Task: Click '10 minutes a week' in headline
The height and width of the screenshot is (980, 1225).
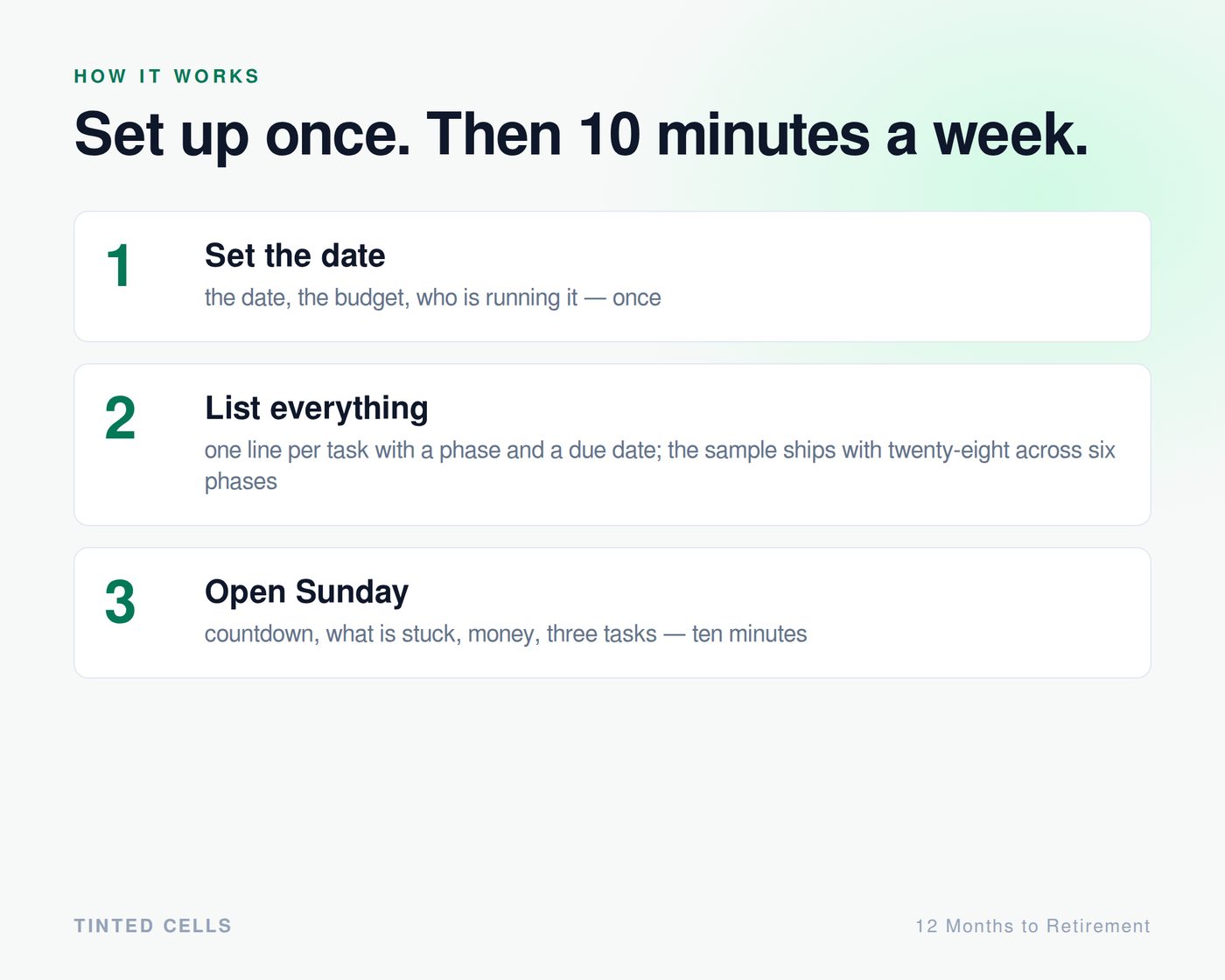Action: pyautogui.click(x=834, y=135)
